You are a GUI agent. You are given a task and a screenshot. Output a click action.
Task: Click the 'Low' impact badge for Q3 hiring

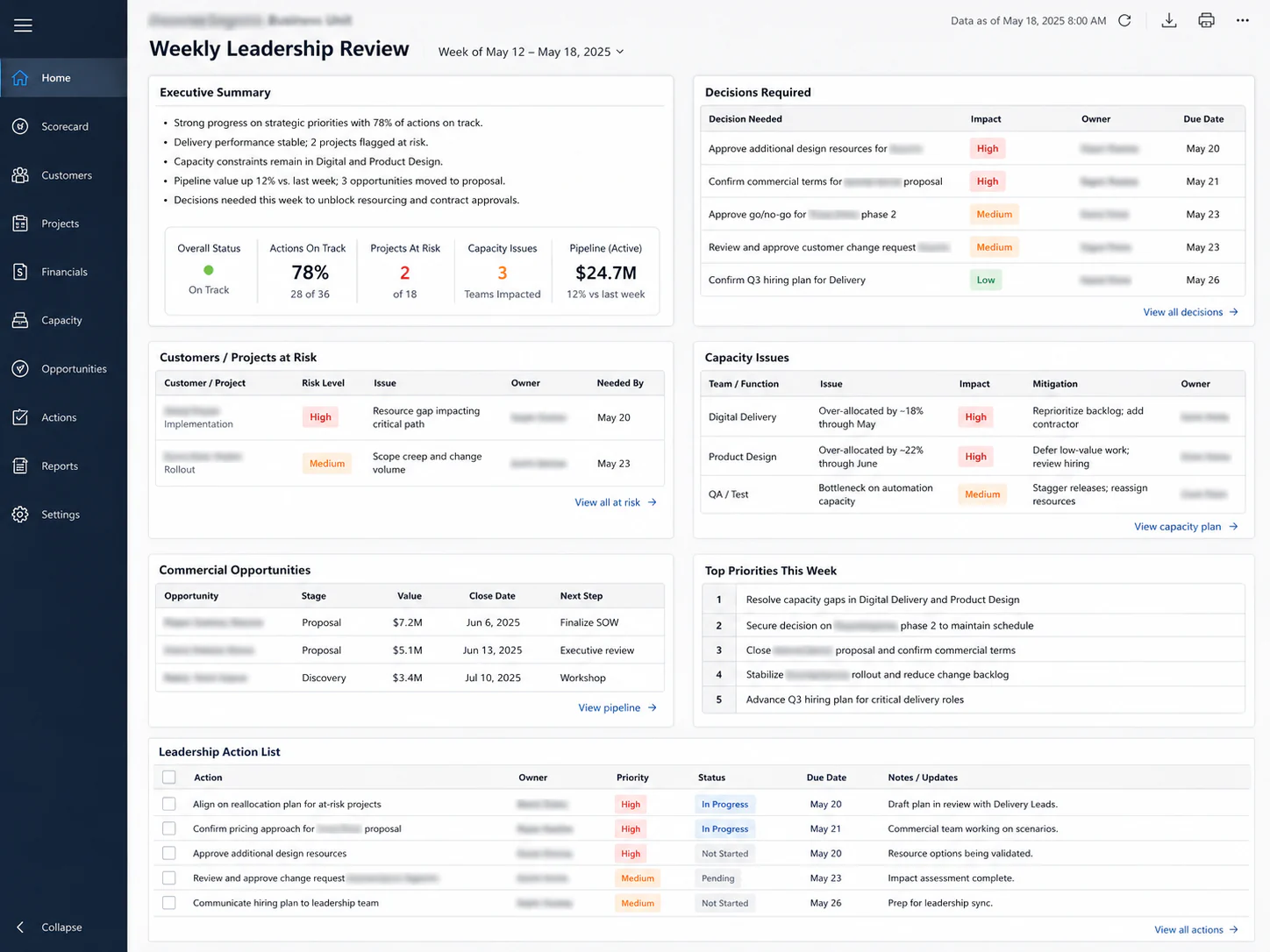pyautogui.click(x=986, y=281)
